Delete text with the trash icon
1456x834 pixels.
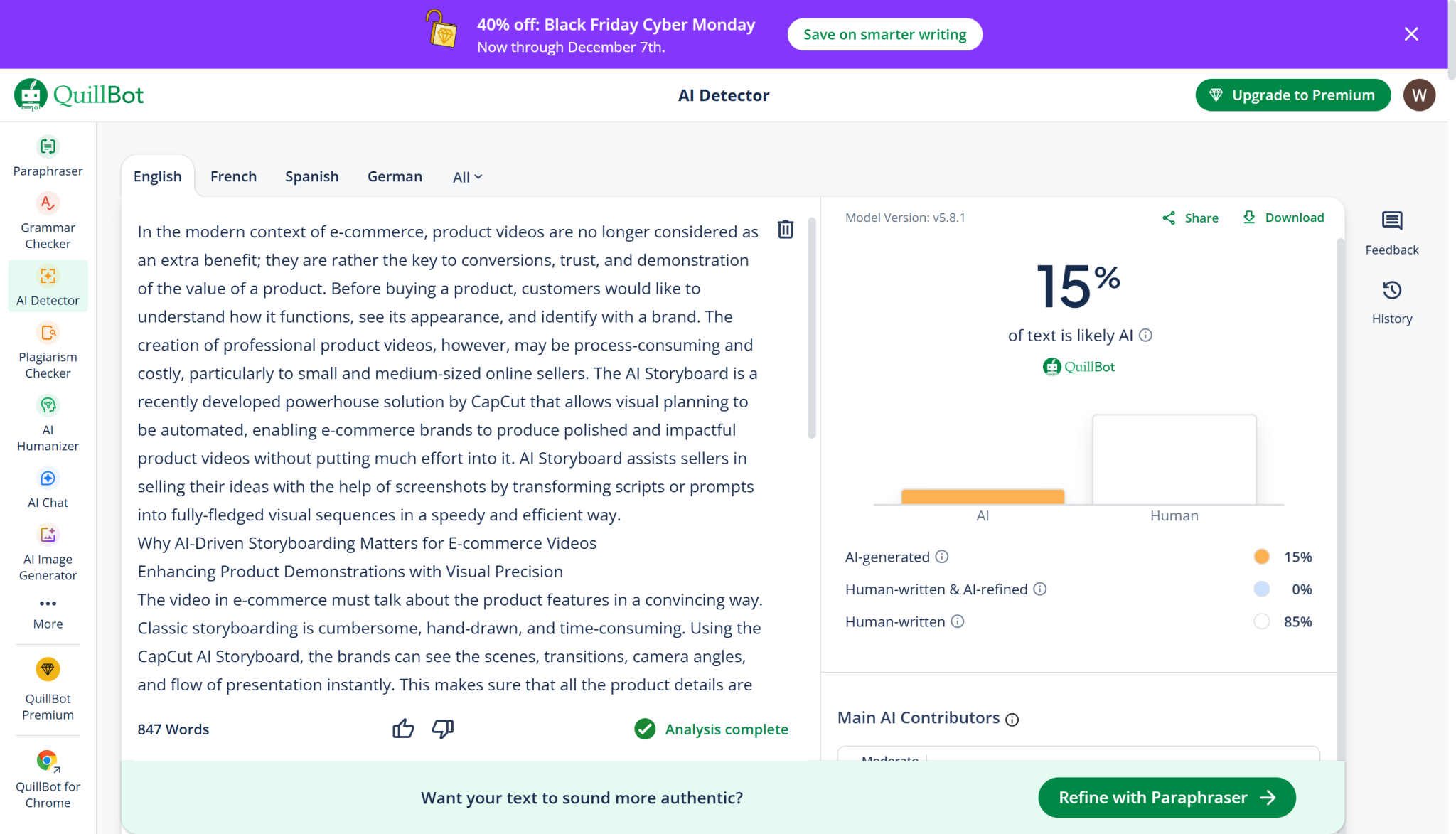click(x=785, y=230)
